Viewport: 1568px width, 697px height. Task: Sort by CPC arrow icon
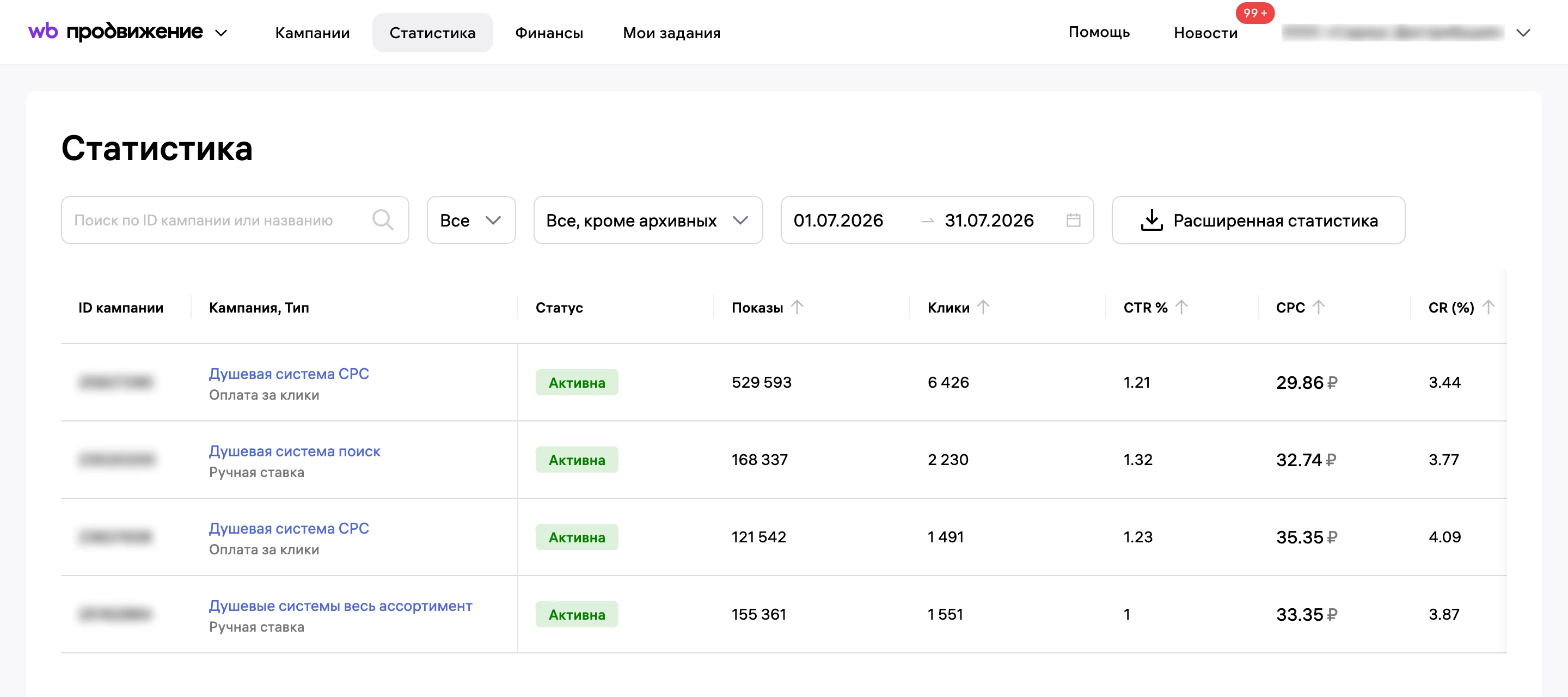1319,307
